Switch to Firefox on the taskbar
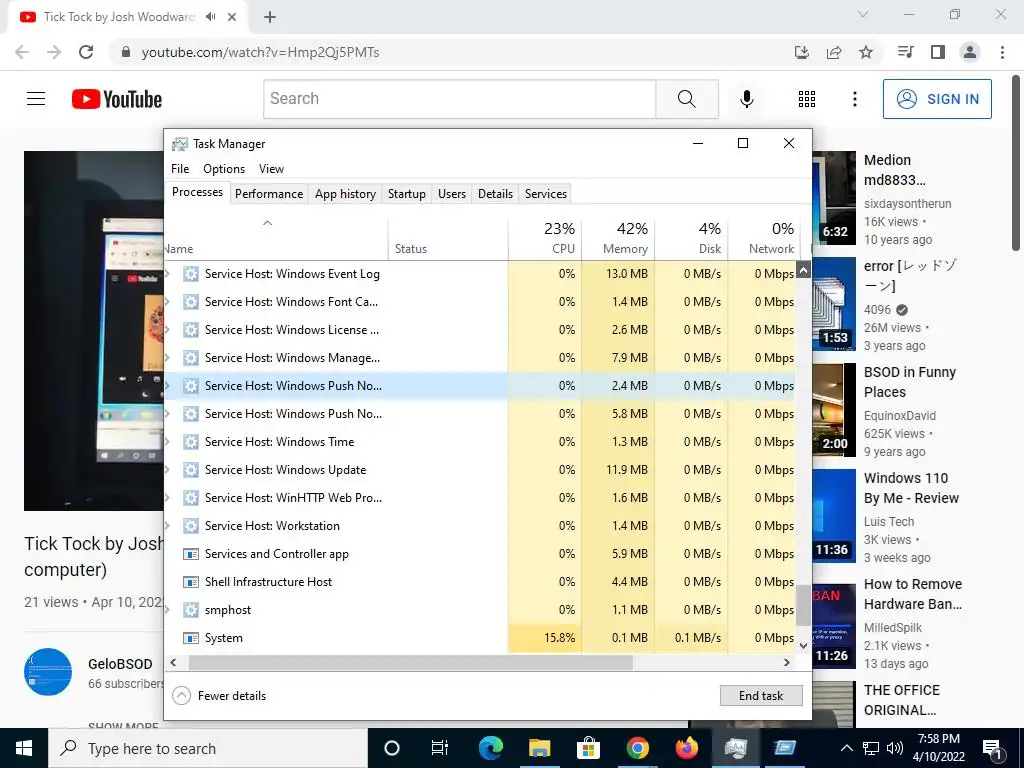Image resolution: width=1024 pixels, height=768 pixels. point(686,748)
